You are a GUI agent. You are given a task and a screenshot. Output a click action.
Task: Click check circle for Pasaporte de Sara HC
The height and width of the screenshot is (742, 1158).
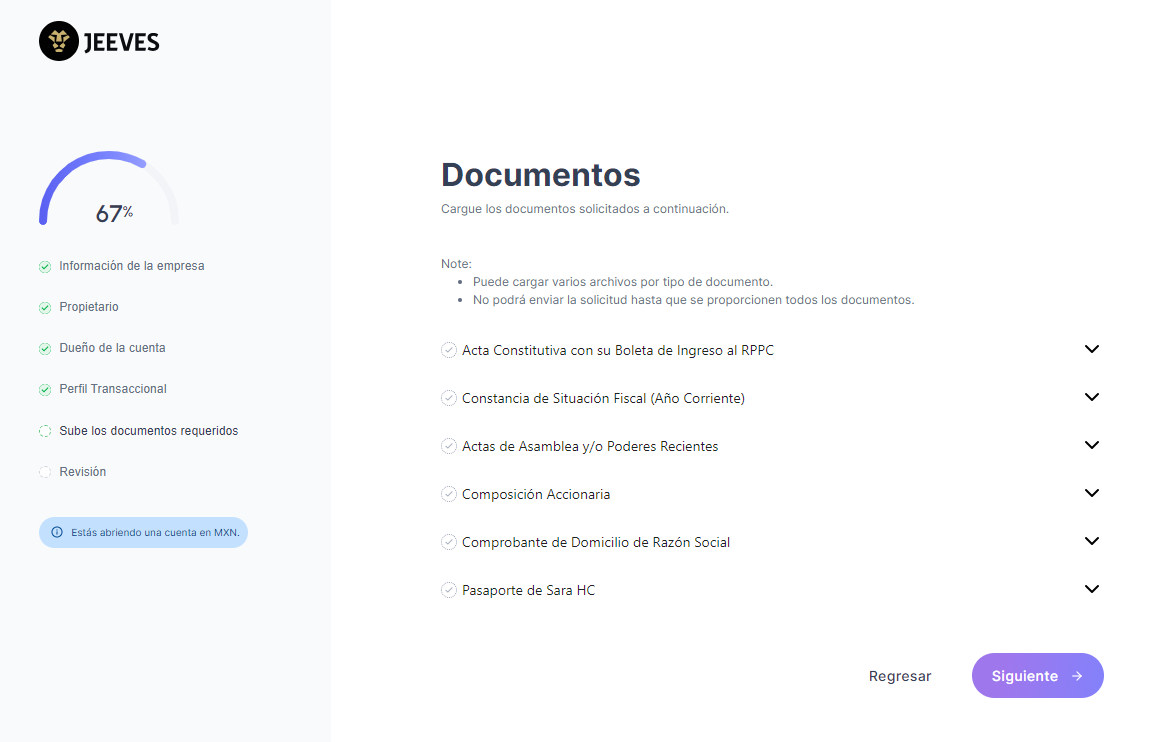pyautogui.click(x=449, y=590)
